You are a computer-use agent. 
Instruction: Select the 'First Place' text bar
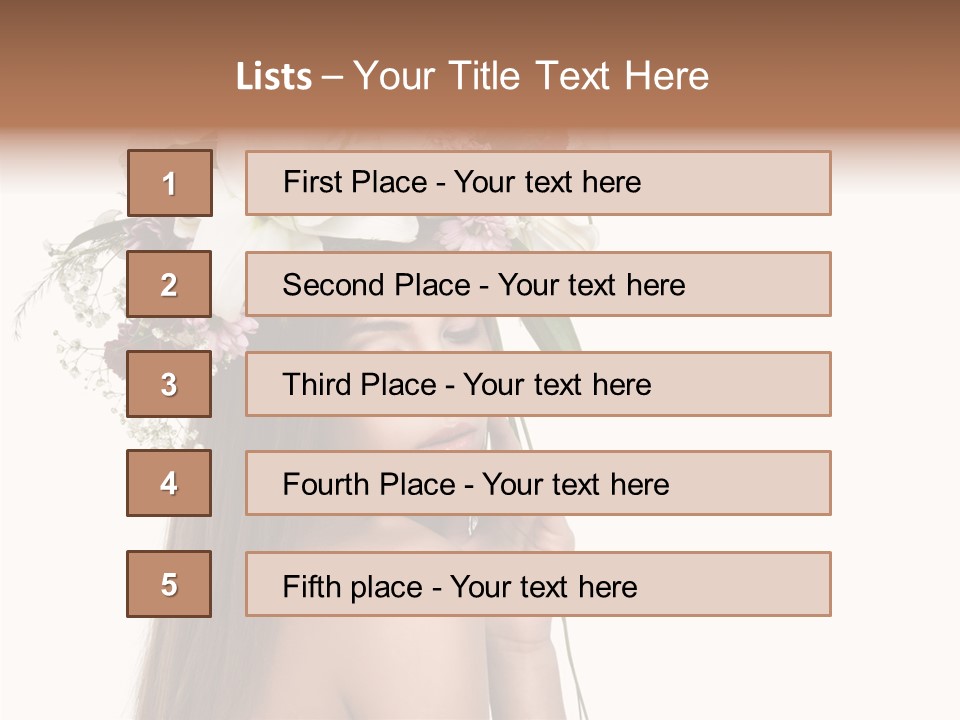click(x=538, y=183)
